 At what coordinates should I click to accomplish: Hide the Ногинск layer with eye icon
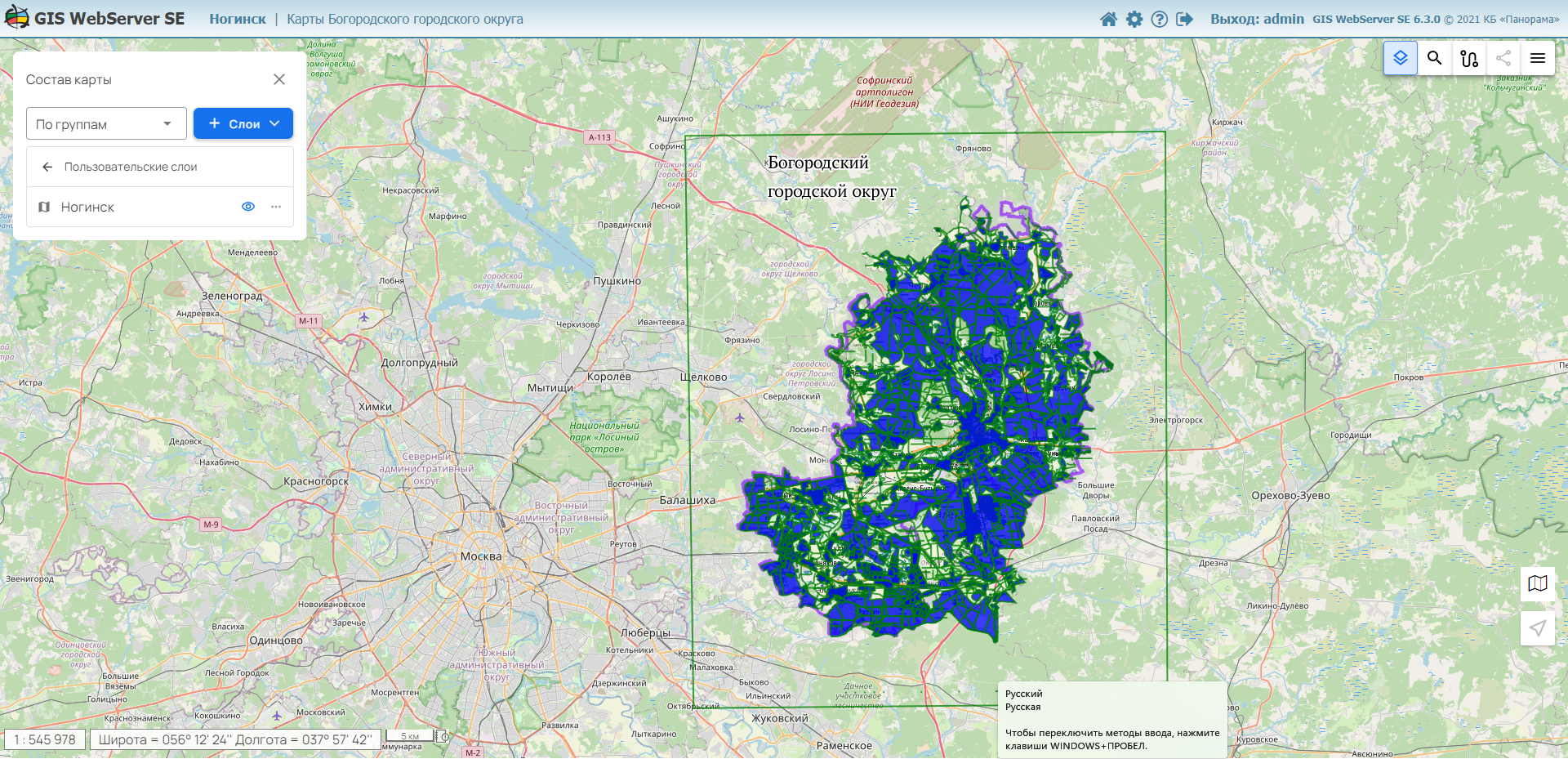click(x=248, y=207)
